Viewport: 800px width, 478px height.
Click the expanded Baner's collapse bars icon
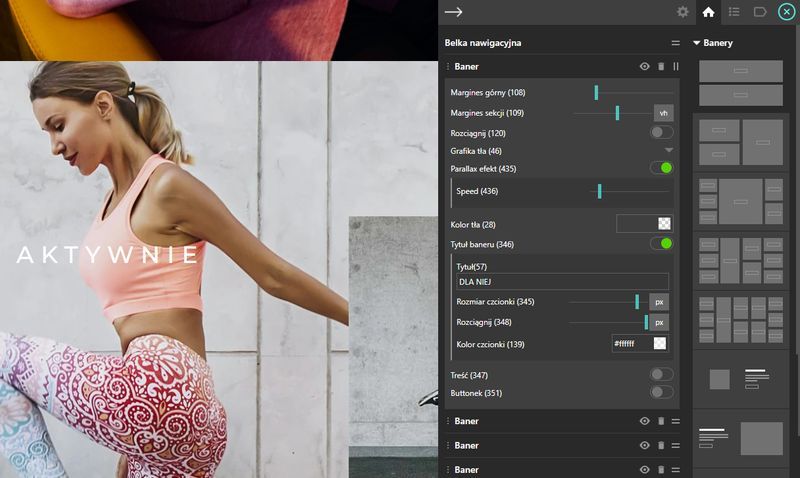click(x=675, y=67)
